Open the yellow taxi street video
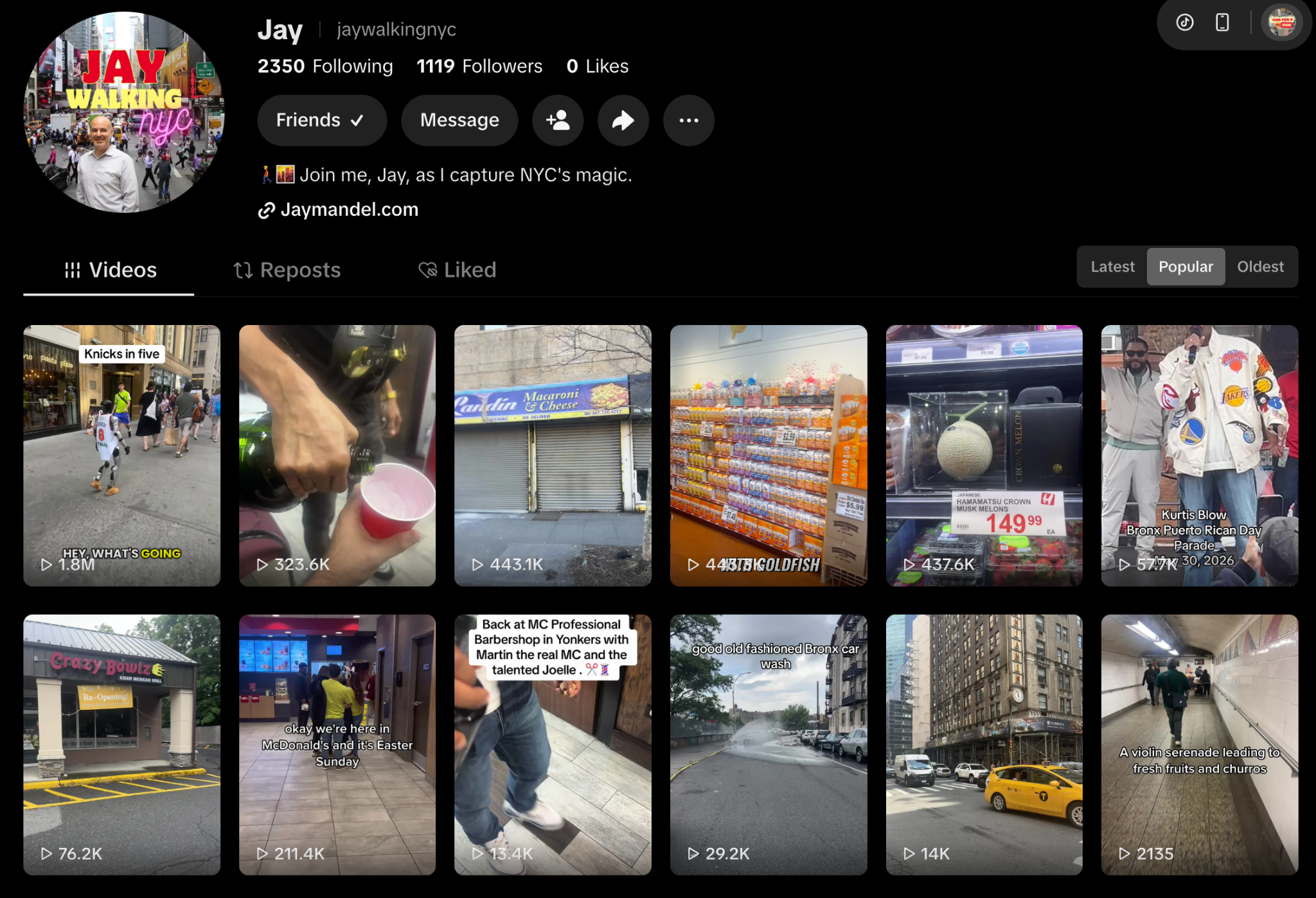Viewport: 1316px width, 898px height. click(x=984, y=745)
